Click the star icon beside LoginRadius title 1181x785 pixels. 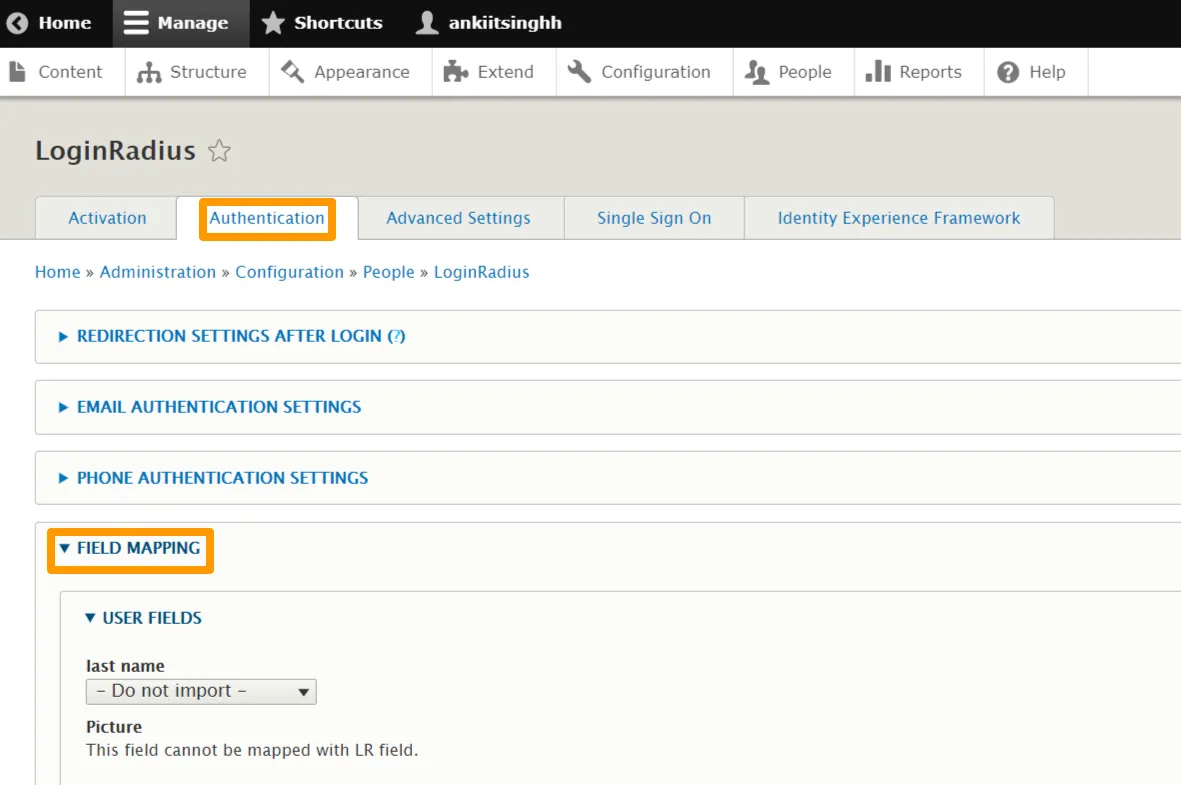(x=219, y=152)
